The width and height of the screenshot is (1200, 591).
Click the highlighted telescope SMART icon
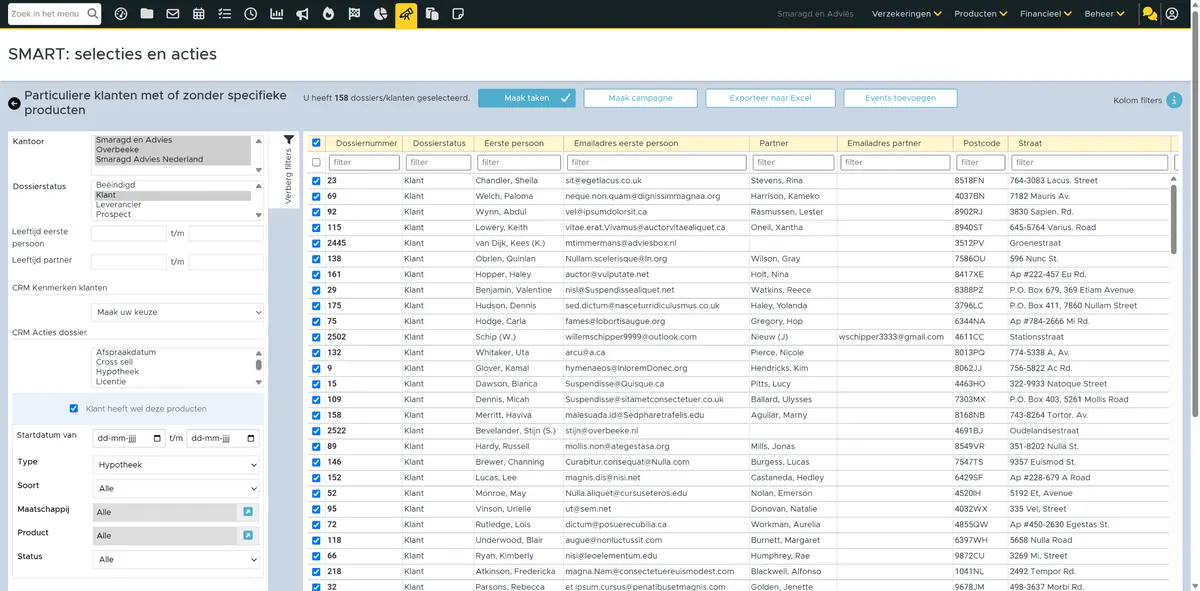pos(406,14)
